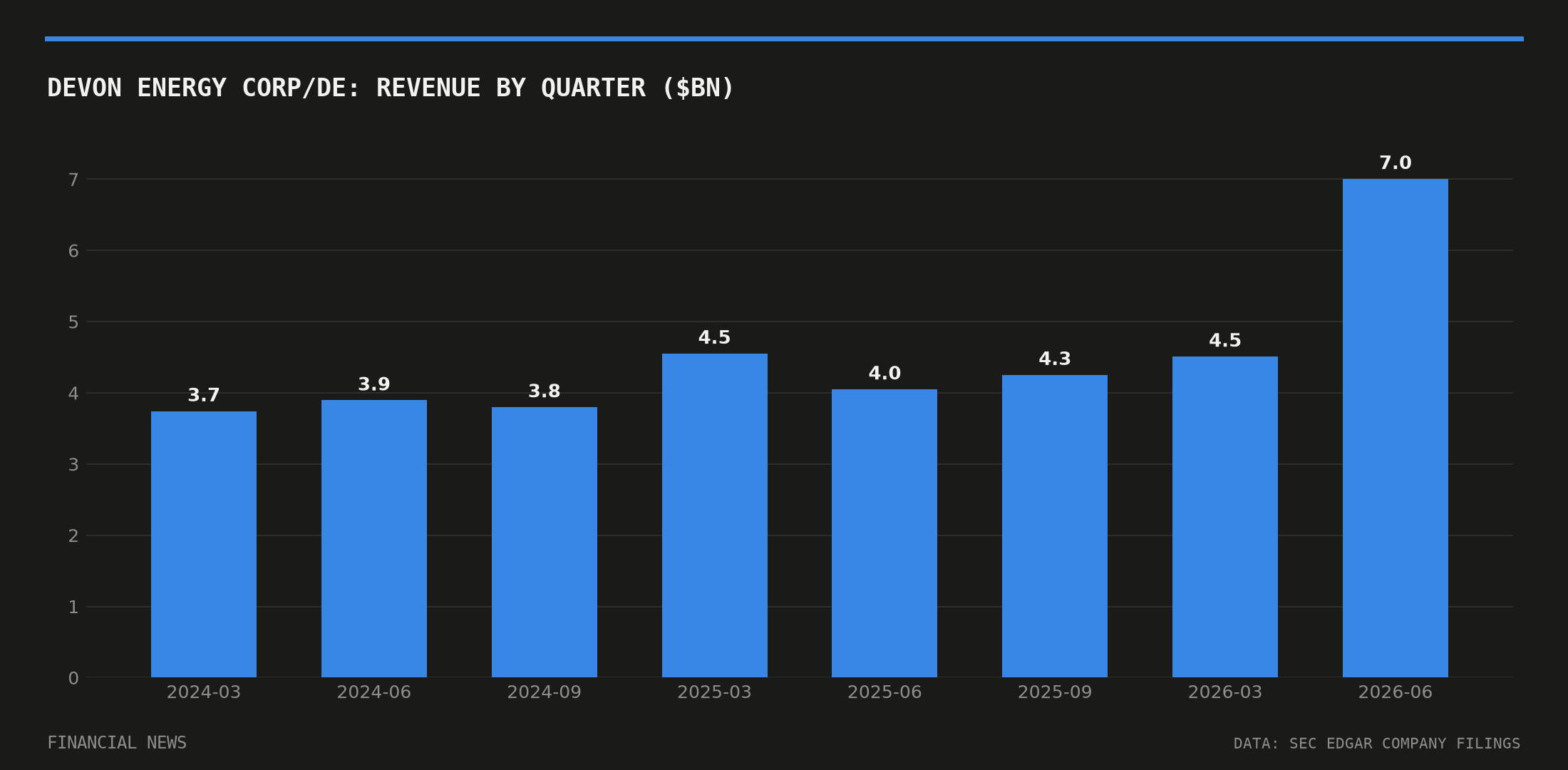Select the 2024-06 revenue bar
1568x770 pixels.
tap(374, 538)
